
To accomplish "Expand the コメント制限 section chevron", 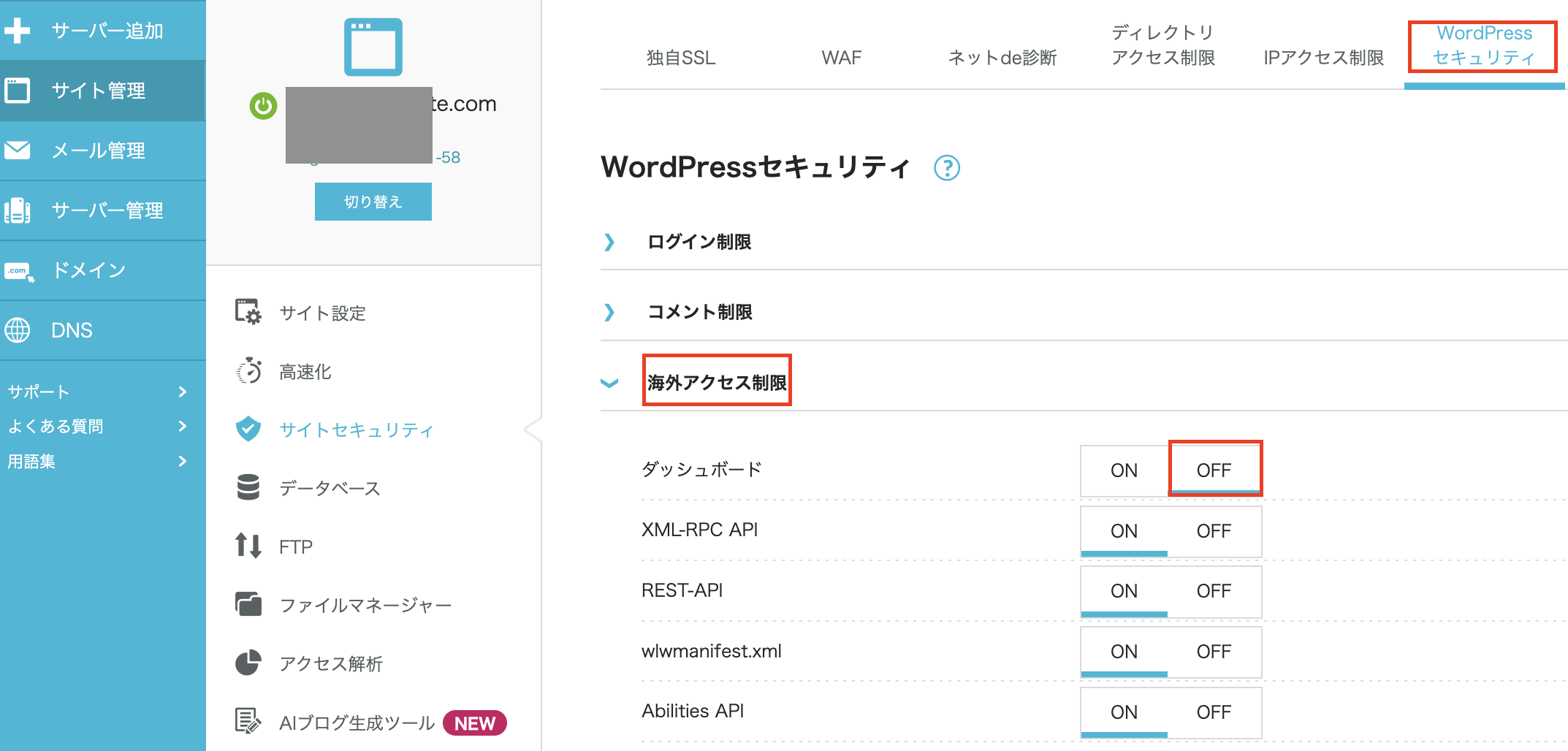I will (609, 312).
